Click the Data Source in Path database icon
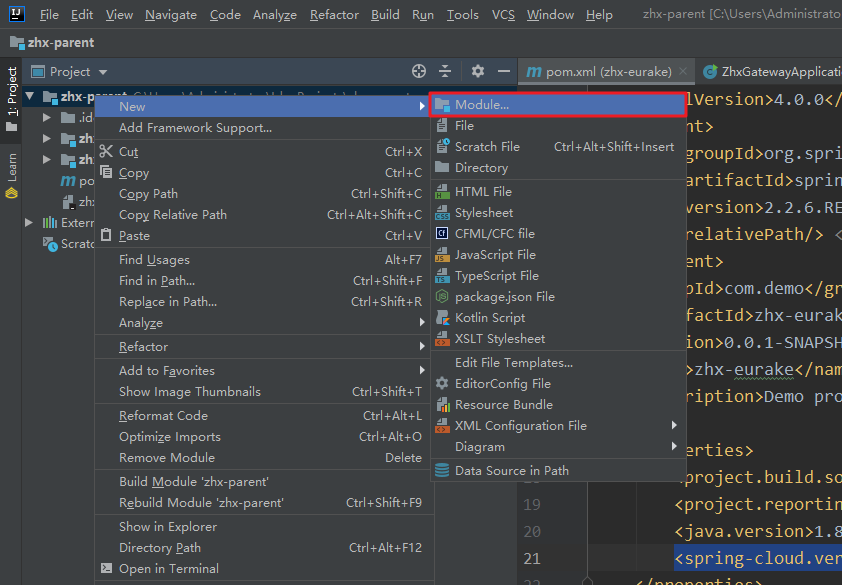842x585 pixels. click(442, 470)
